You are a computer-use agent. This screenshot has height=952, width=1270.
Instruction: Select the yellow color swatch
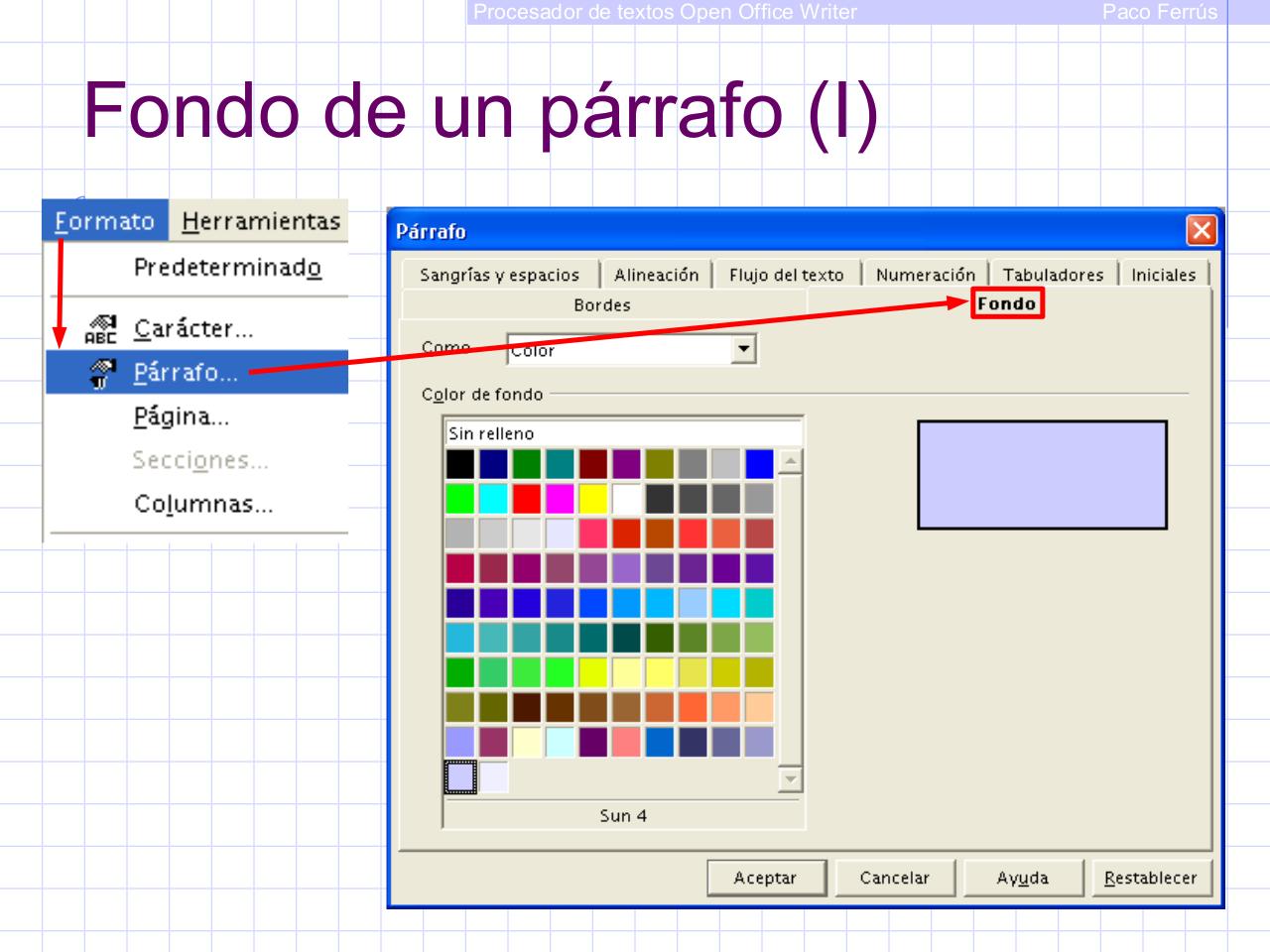coord(591,495)
